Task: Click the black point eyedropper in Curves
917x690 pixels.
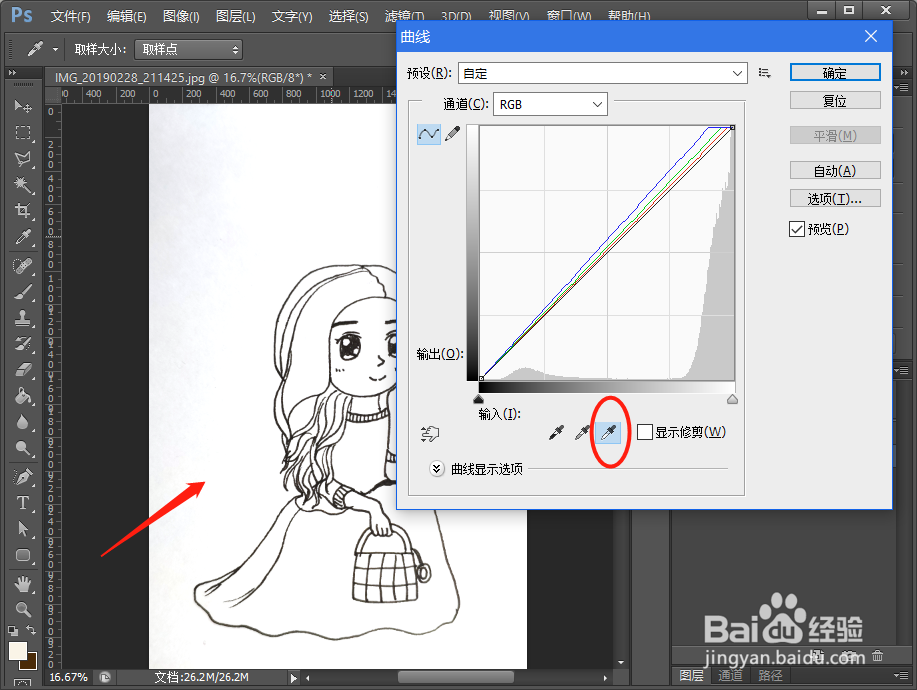Action: point(556,433)
